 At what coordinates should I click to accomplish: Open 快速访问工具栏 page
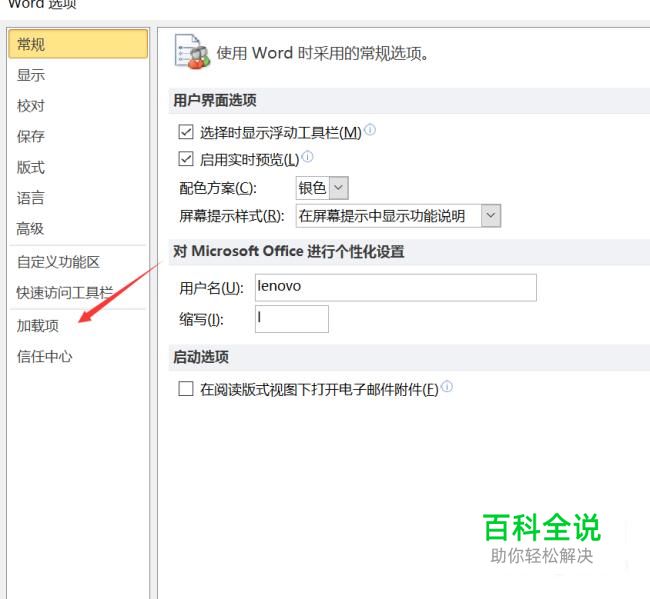point(64,293)
